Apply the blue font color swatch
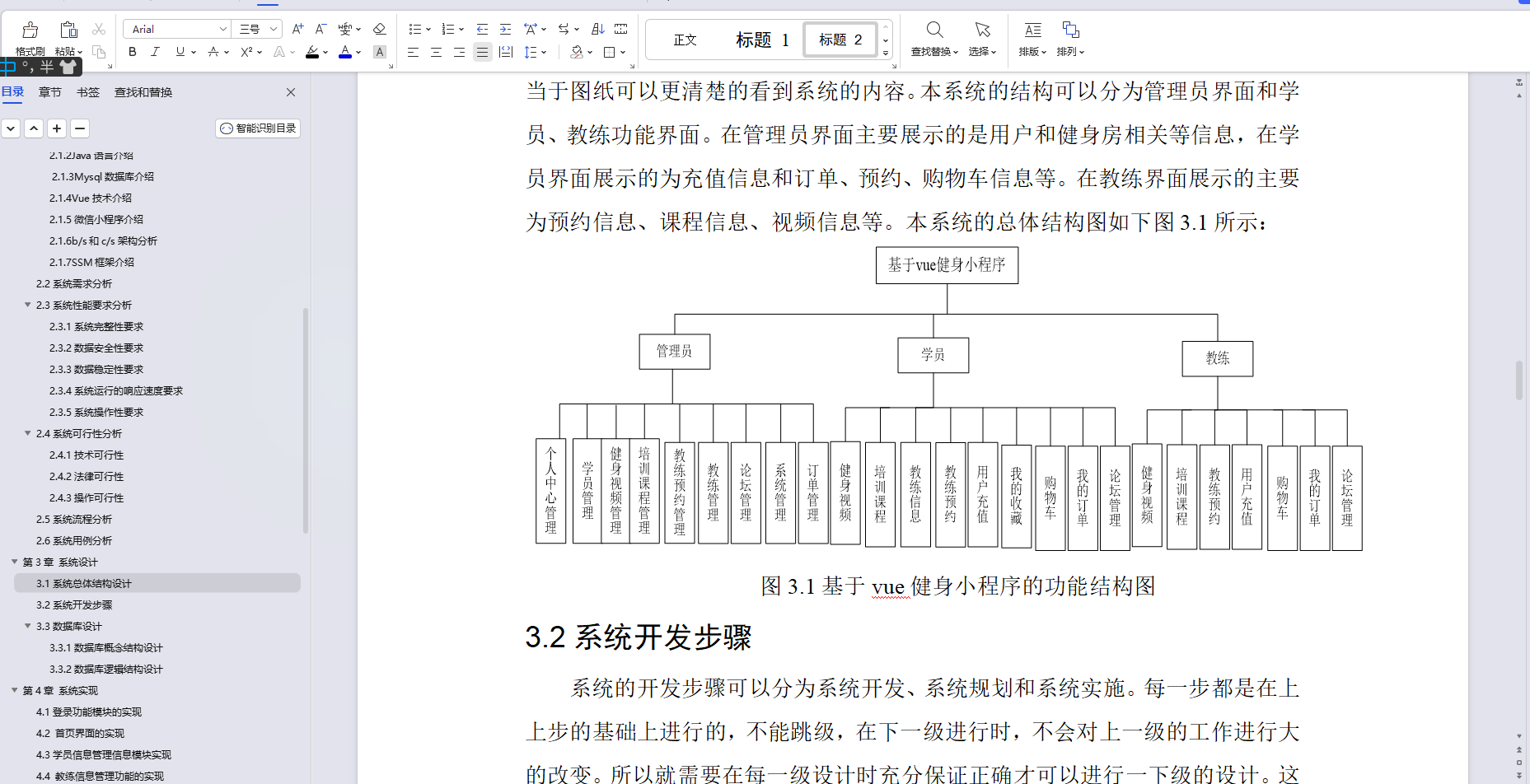 345,52
